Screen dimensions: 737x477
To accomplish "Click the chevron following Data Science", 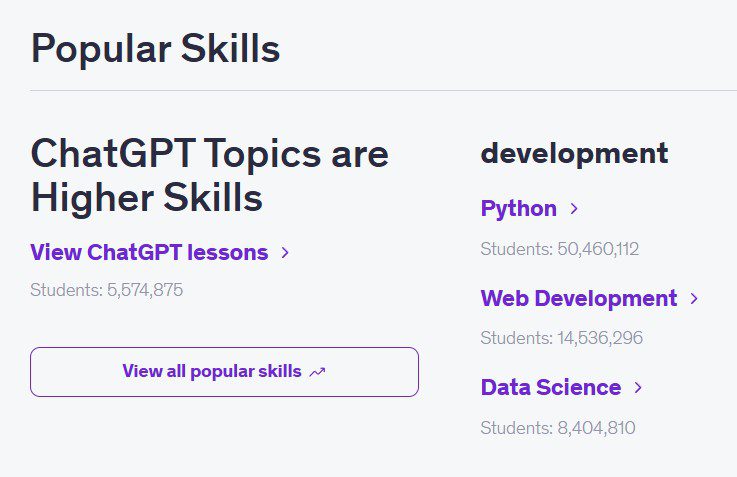I will (638, 388).
